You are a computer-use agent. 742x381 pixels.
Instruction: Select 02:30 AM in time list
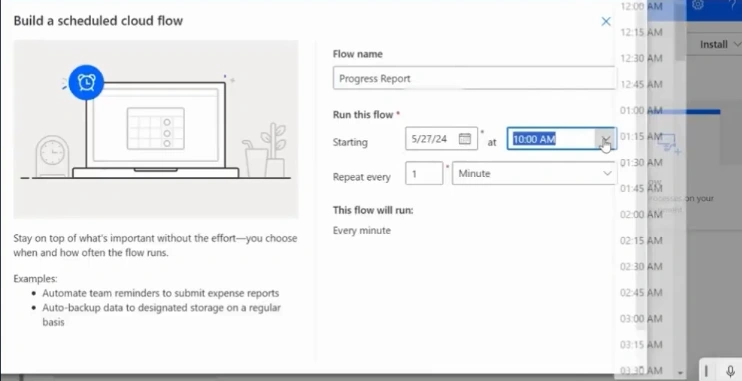(x=641, y=266)
